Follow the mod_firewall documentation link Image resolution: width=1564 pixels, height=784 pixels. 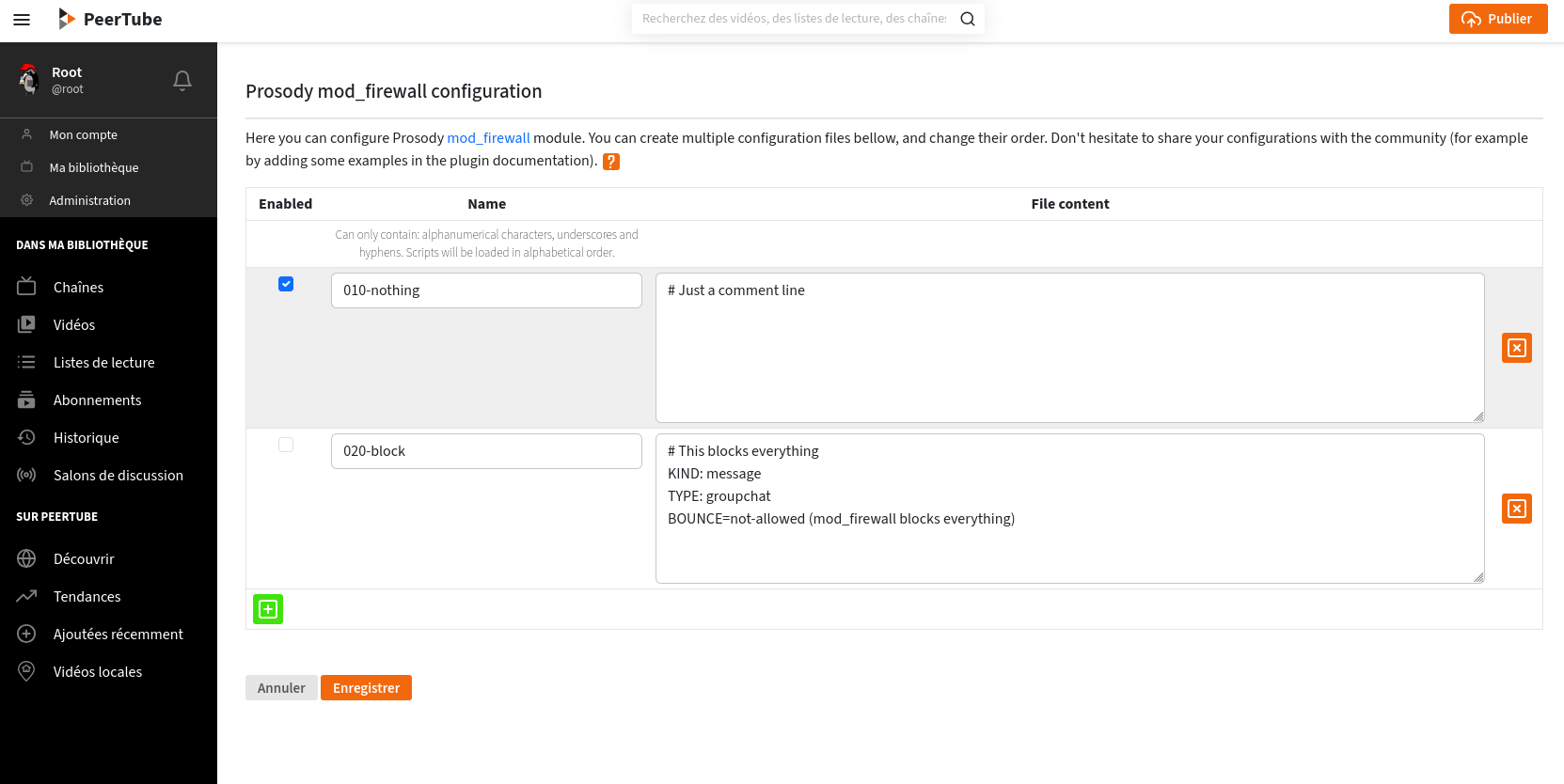pos(488,138)
